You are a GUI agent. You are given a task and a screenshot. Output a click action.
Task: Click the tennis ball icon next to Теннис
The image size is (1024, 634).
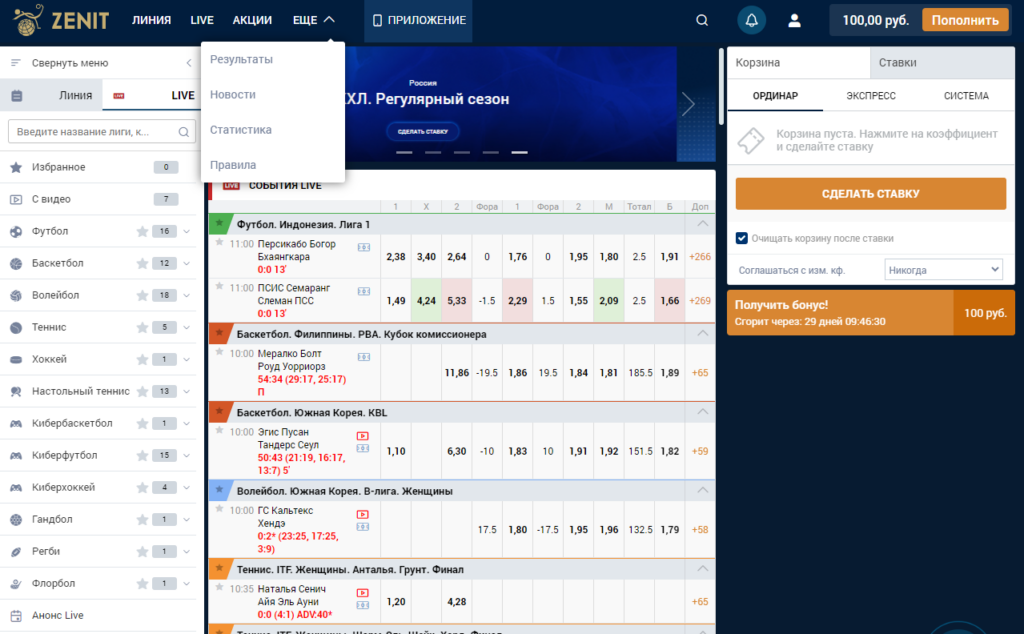pos(16,327)
